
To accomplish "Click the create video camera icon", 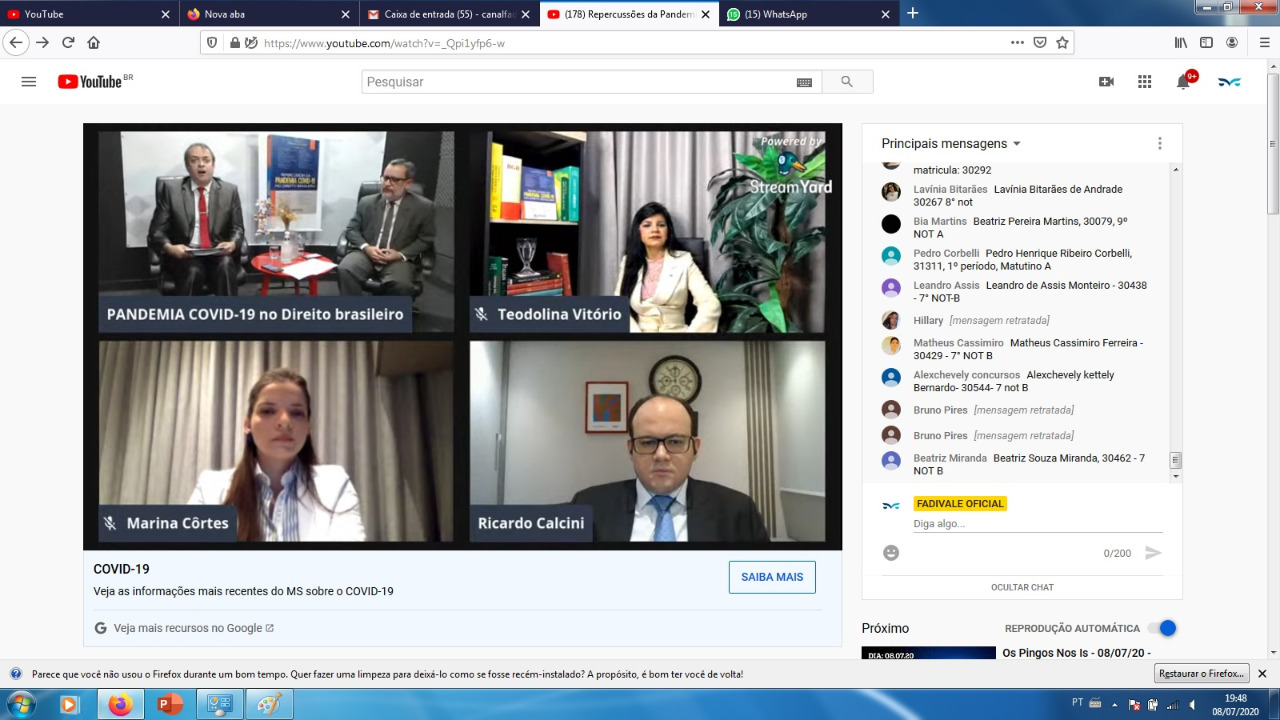I will click(x=1106, y=82).
